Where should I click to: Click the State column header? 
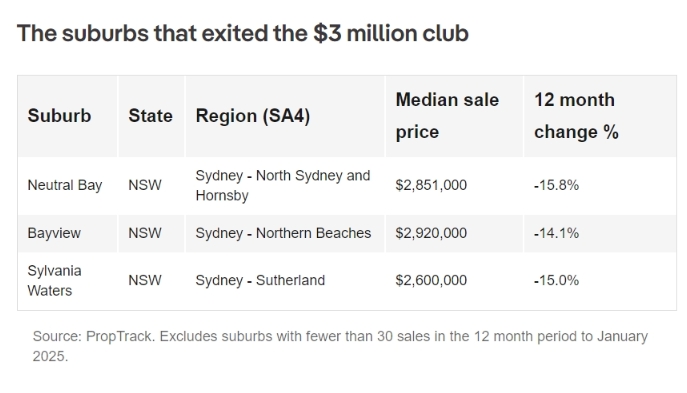click(x=150, y=116)
